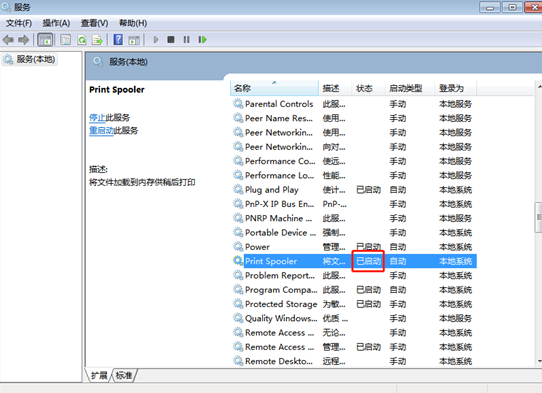Screen dimensions: 542x393
Task: Click the stop service square icon
Action: click(x=171, y=39)
